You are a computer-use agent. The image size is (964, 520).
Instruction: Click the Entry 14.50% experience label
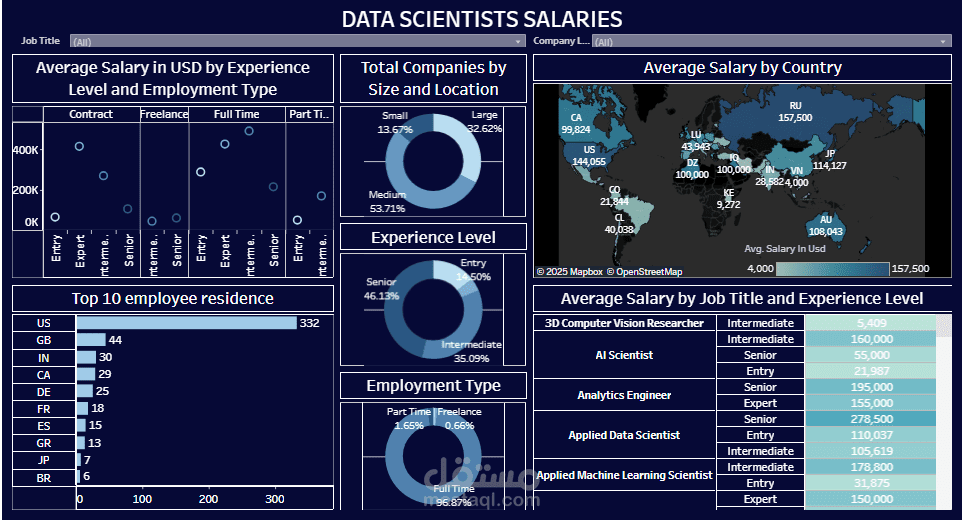(x=473, y=270)
